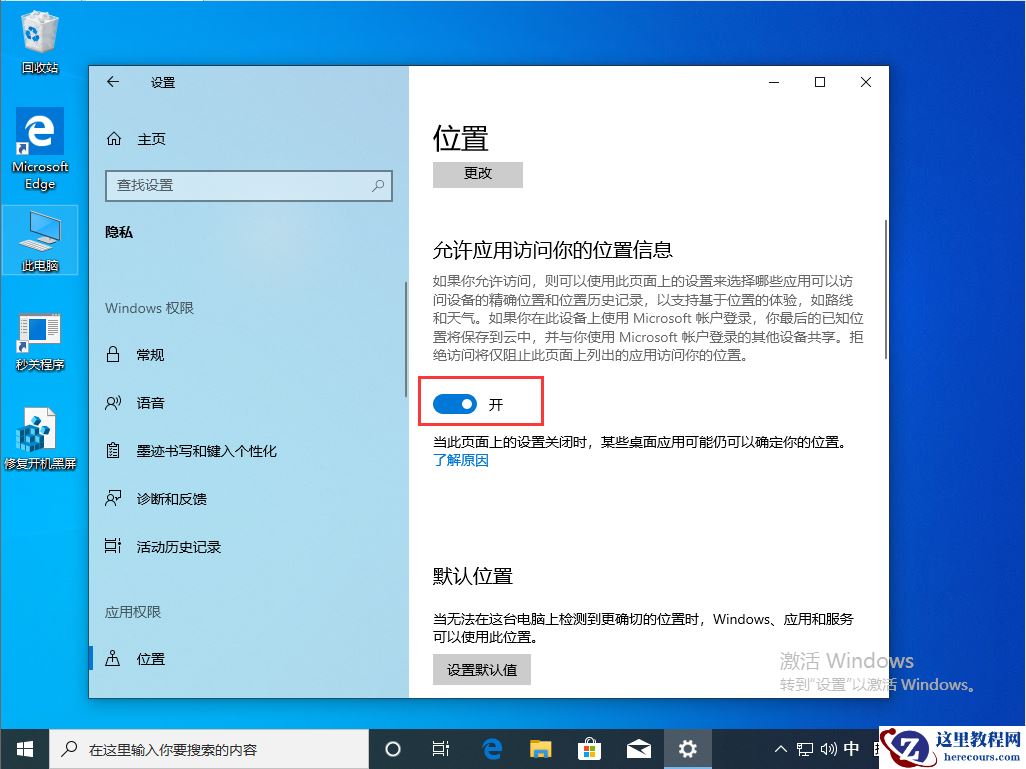
Task: Click the 更改 (Change) button
Action: click(x=477, y=174)
